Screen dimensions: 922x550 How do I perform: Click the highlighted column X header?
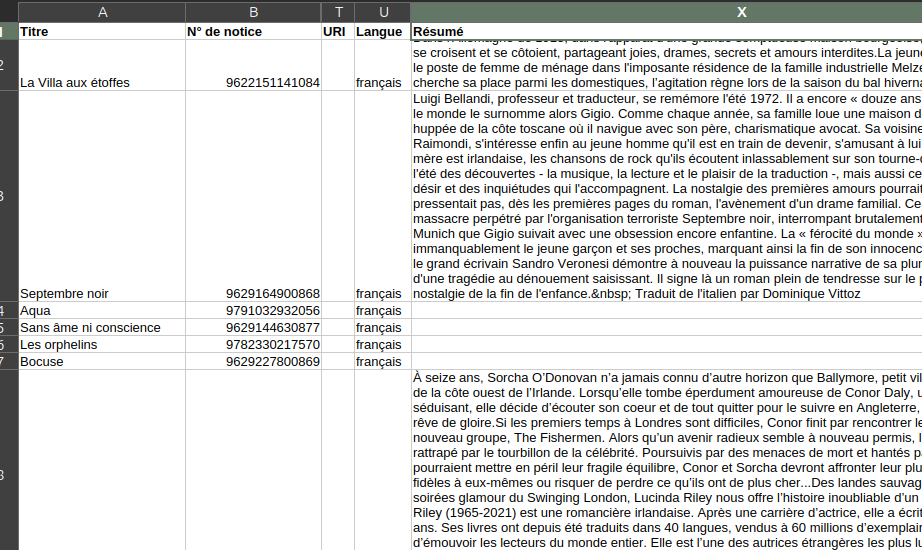pos(666,11)
